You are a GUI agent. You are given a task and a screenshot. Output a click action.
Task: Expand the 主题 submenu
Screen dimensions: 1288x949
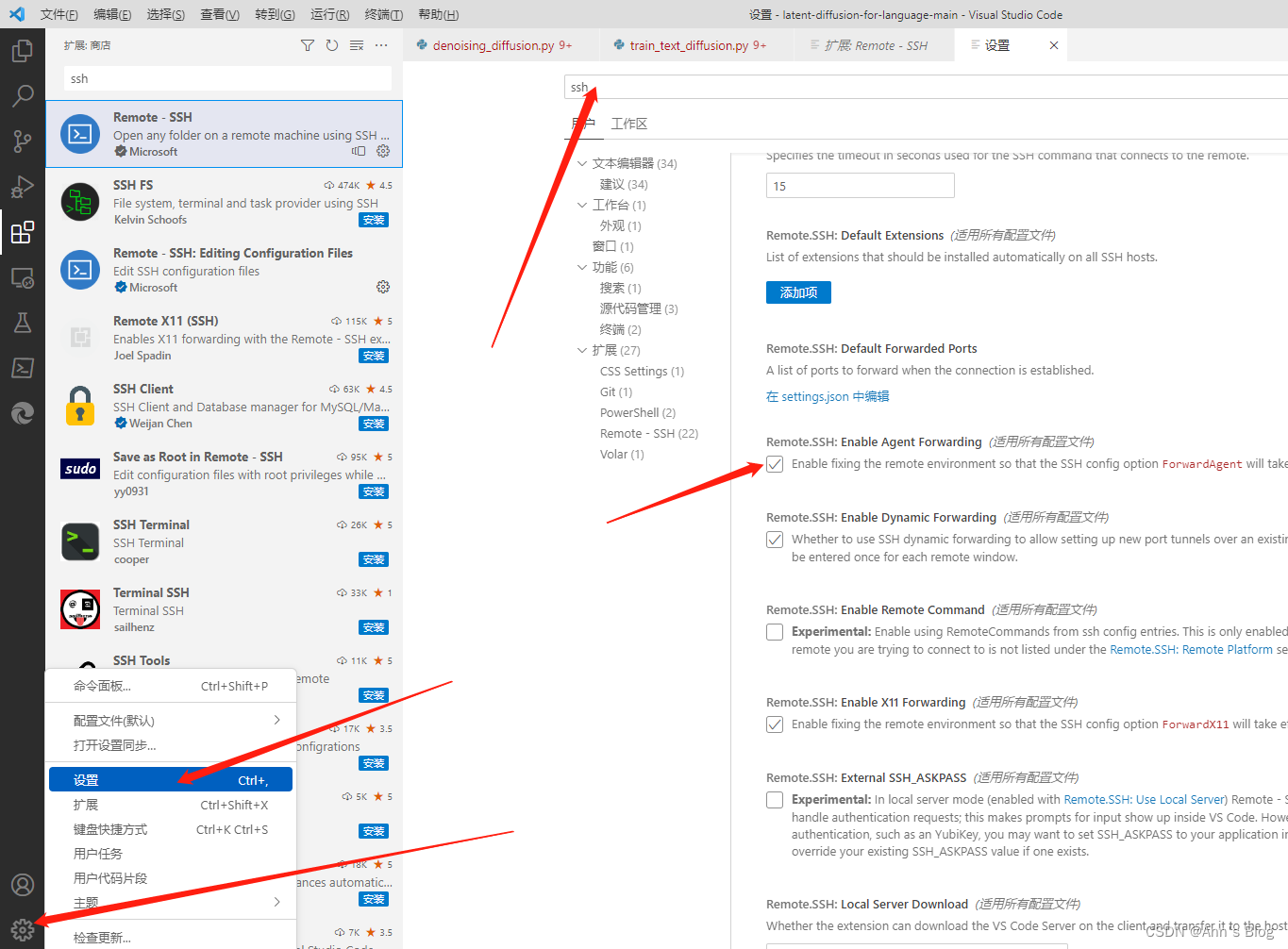pyautogui.click(x=171, y=902)
